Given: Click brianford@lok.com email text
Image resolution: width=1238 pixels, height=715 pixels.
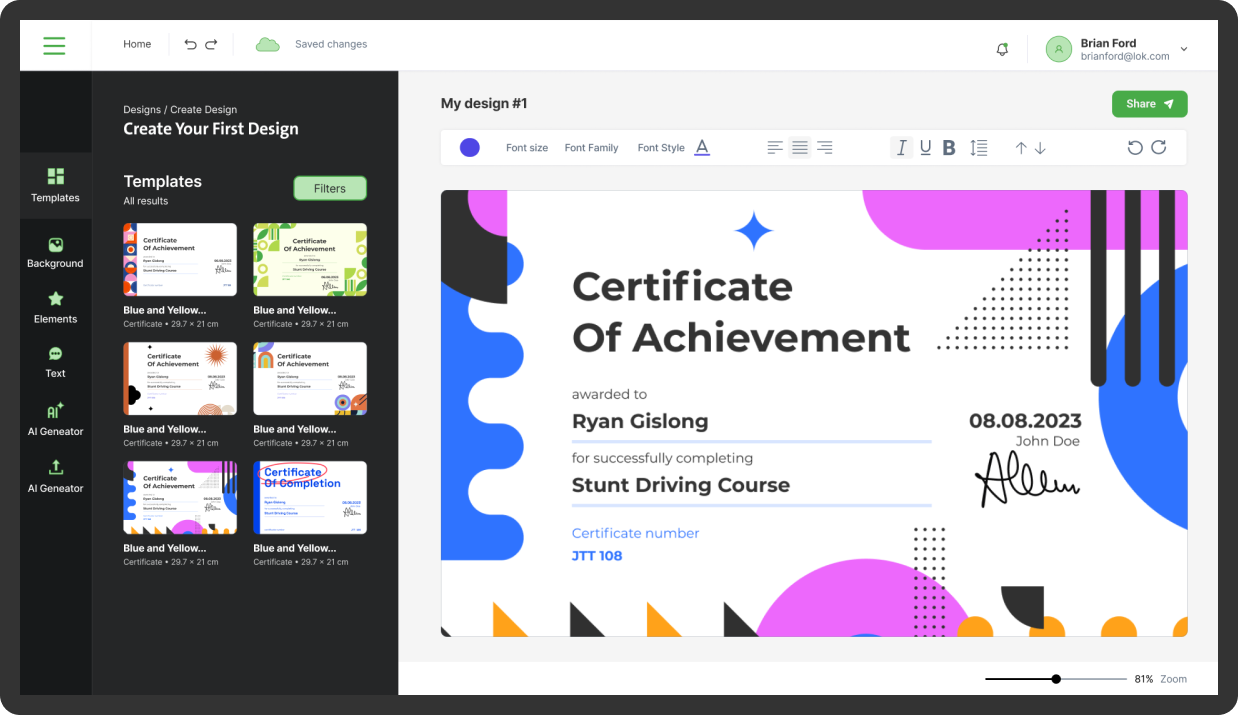Looking at the screenshot, I should [x=1125, y=57].
